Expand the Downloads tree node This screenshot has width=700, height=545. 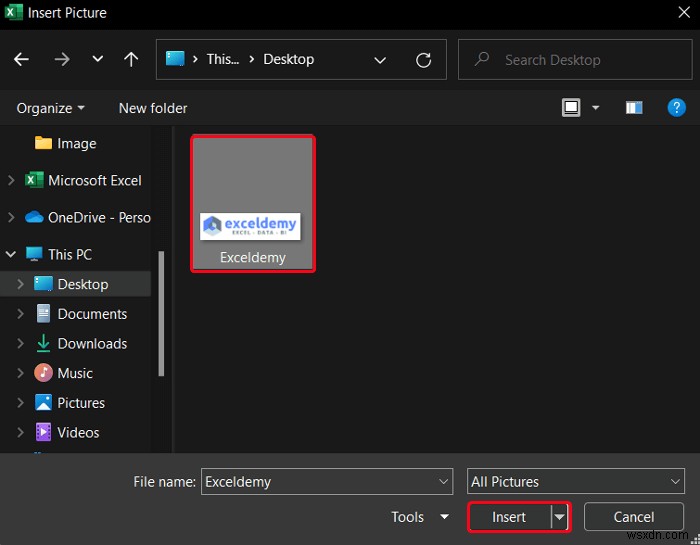(x=20, y=344)
